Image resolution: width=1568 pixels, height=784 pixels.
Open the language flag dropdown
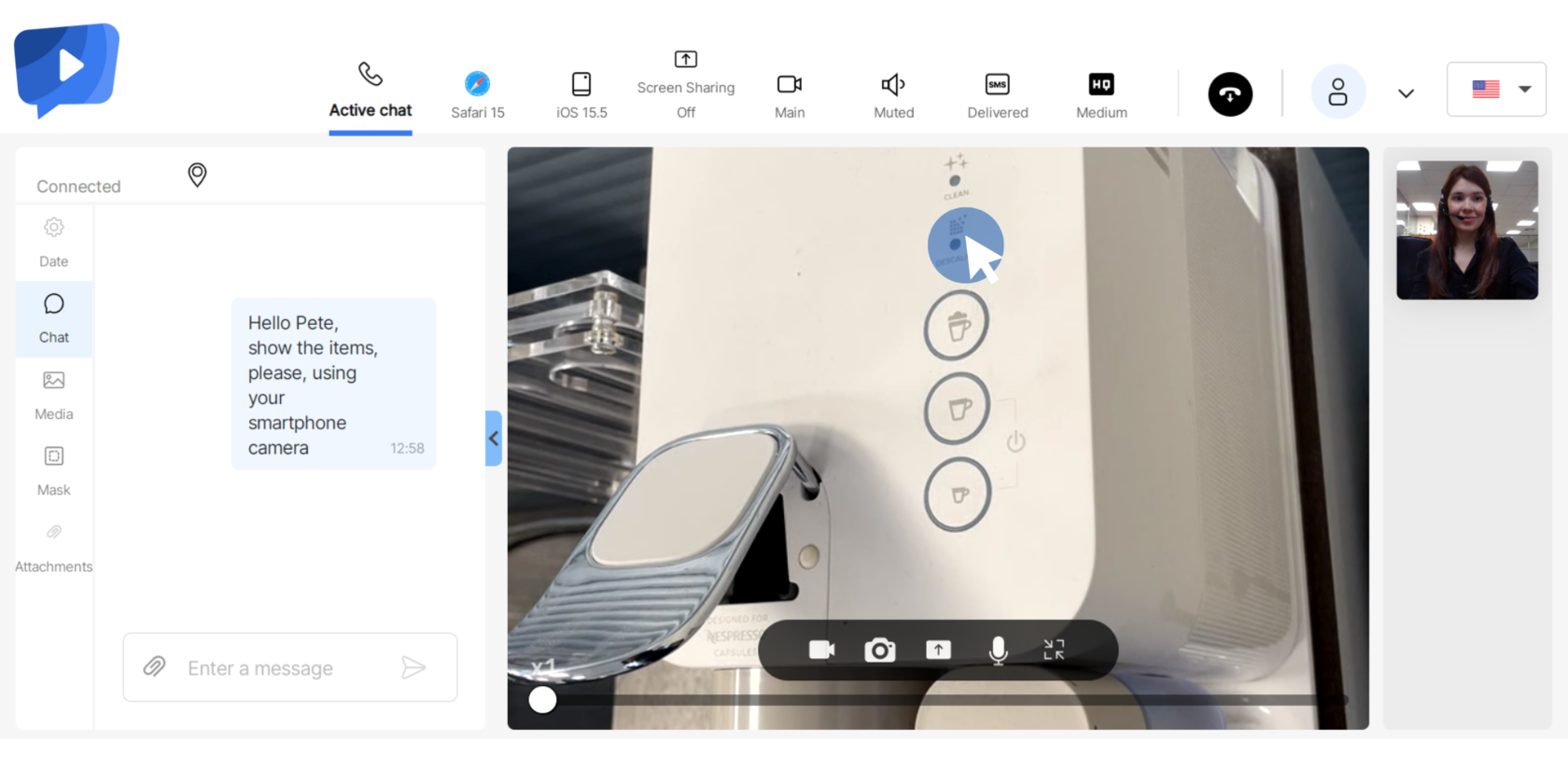point(1496,90)
